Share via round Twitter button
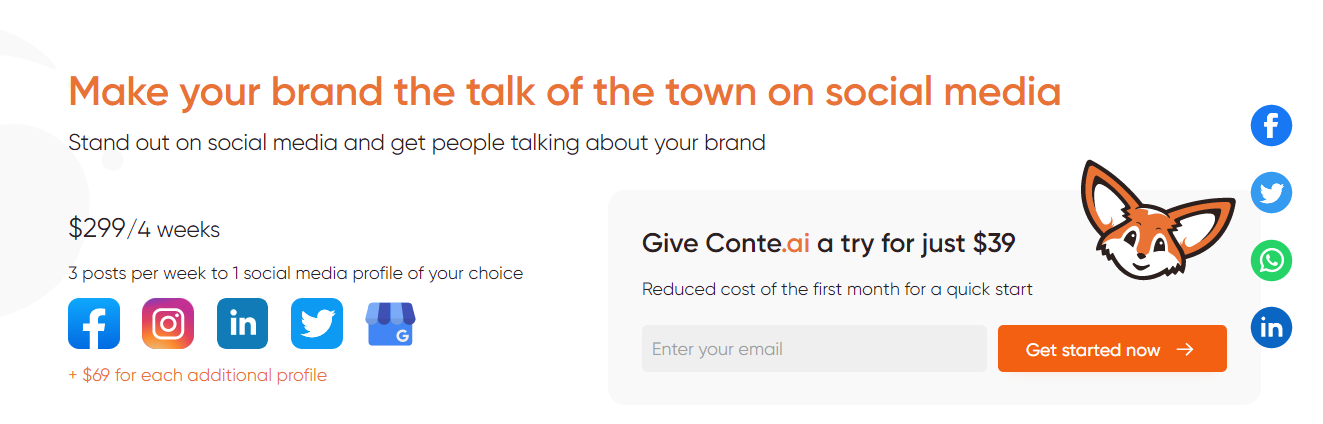This screenshot has width=1323, height=424. [x=1271, y=193]
